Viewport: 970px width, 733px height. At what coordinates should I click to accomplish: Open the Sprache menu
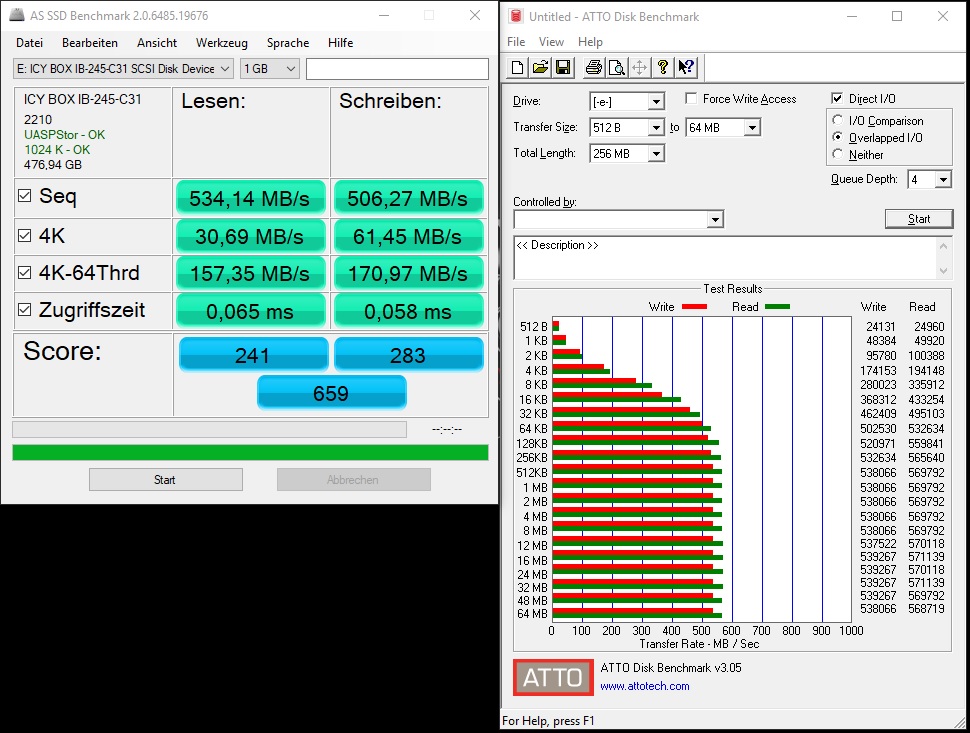(288, 43)
